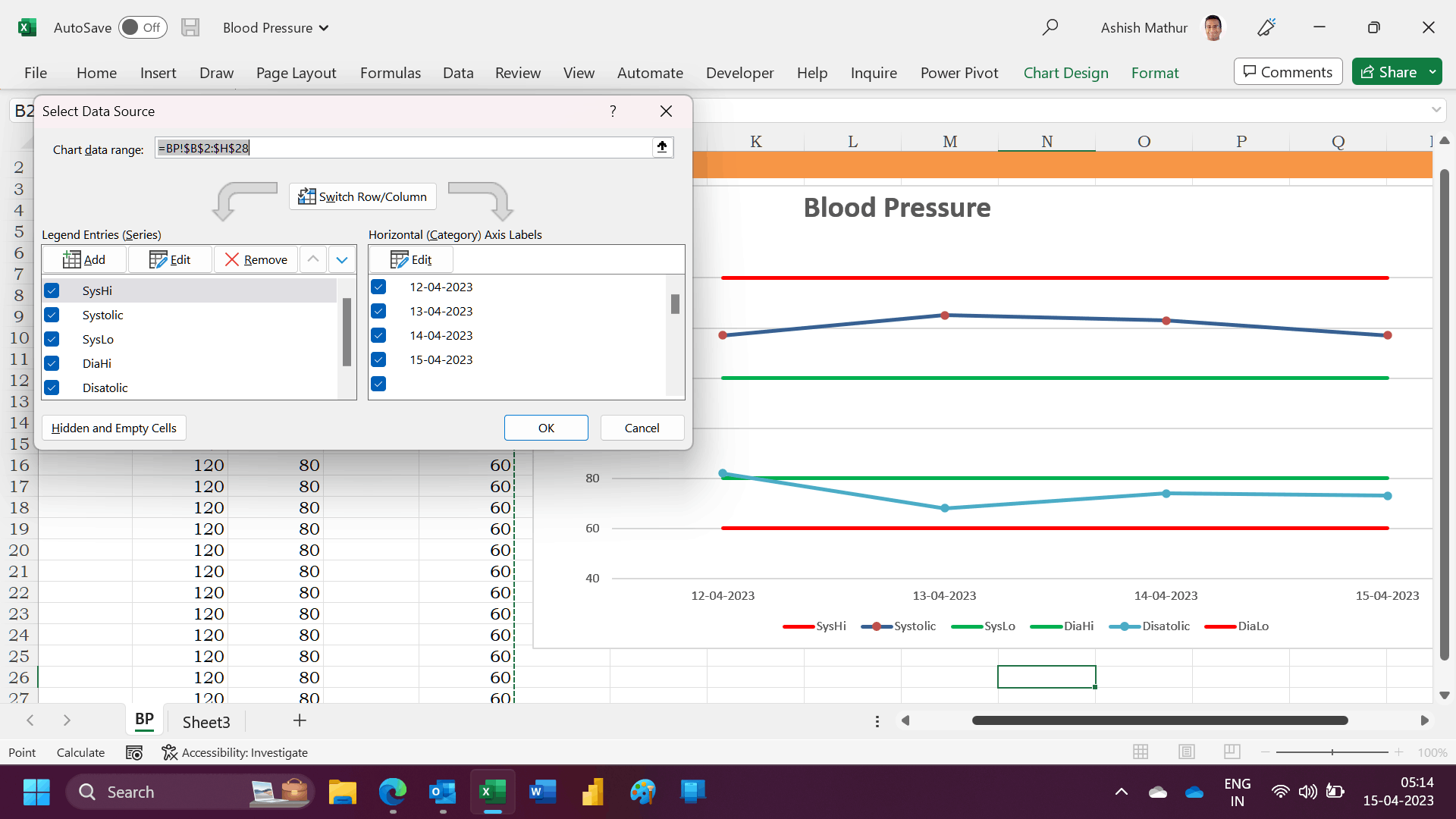The image size is (1456, 819).
Task: Move selected series up arrow
Action: (x=313, y=259)
